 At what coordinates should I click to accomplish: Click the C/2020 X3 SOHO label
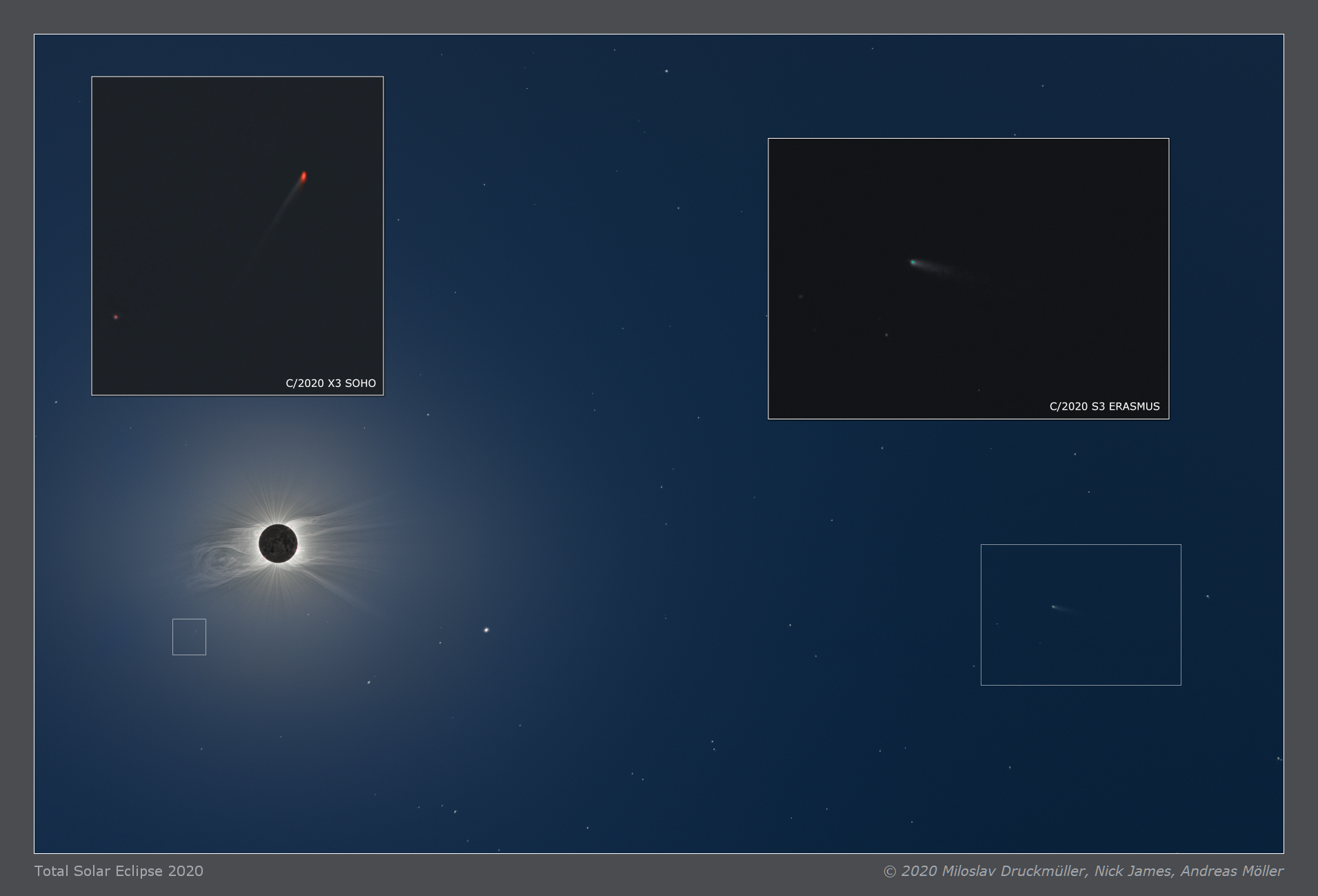[330, 384]
